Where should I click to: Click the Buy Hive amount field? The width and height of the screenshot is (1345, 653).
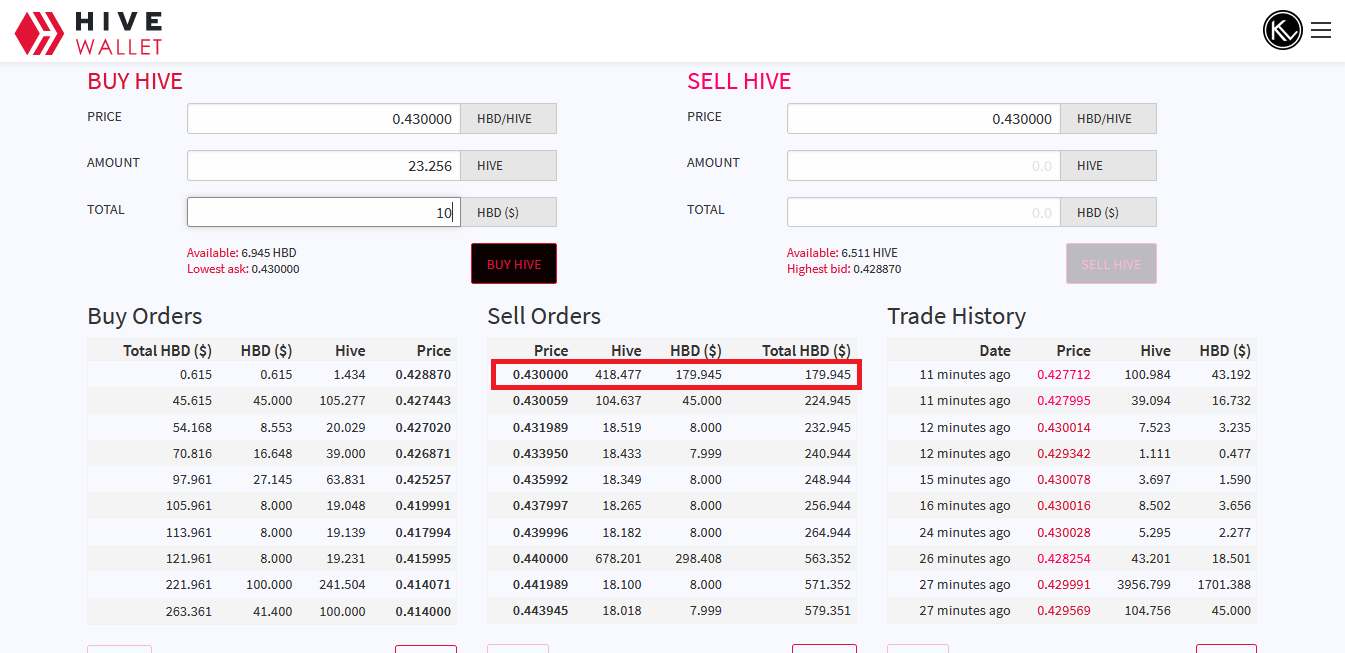pyautogui.click(x=323, y=166)
